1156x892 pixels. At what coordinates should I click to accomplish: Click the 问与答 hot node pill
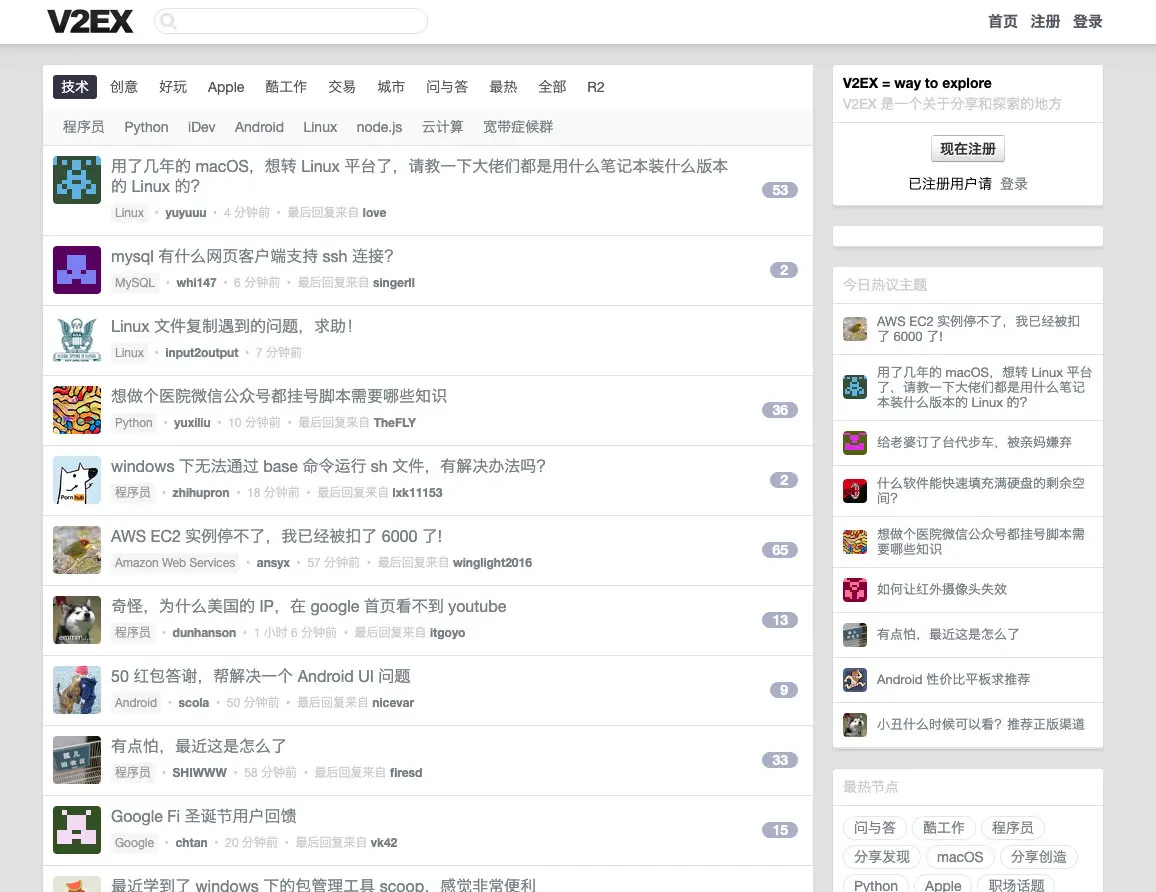[x=874, y=828]
